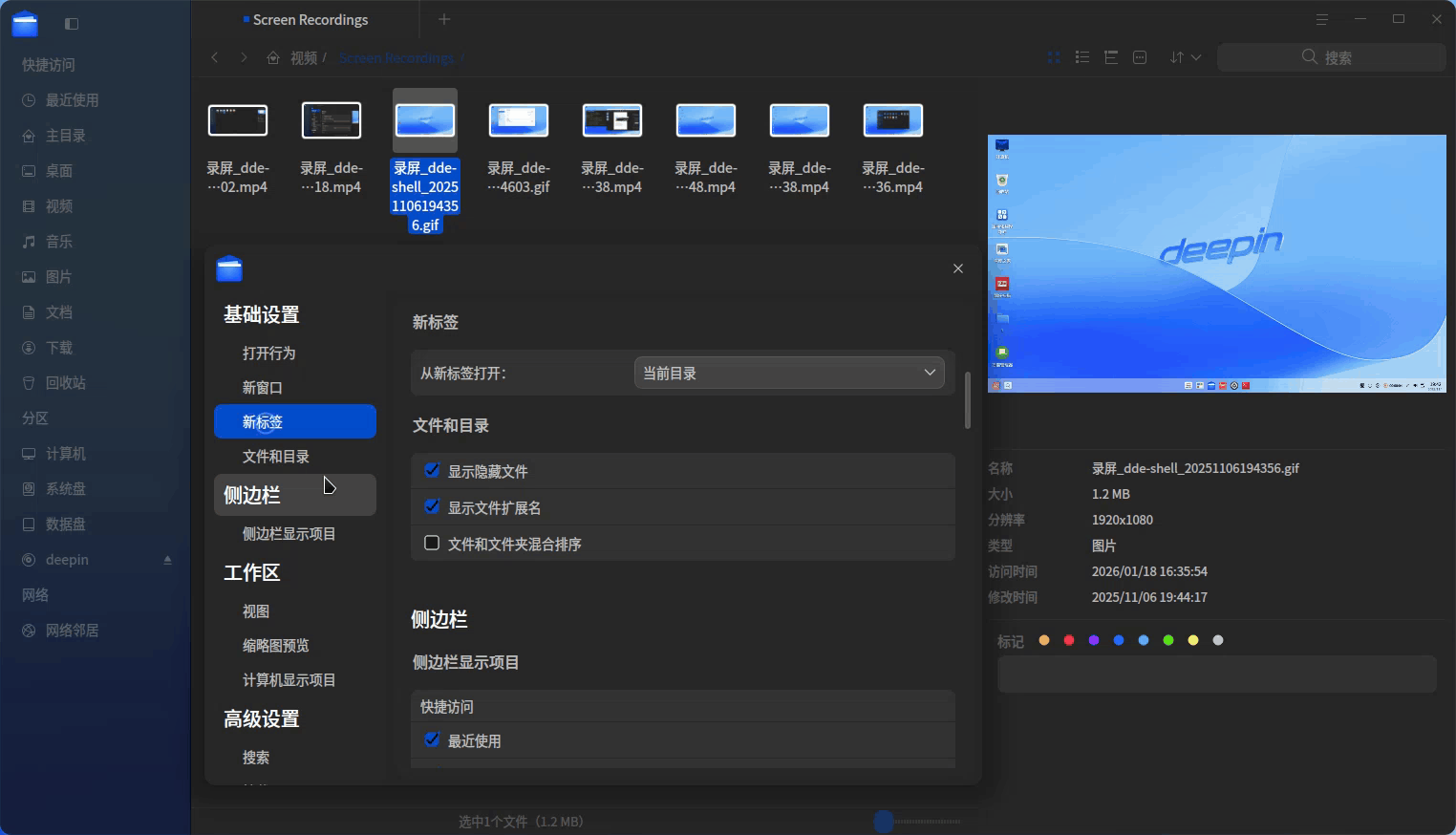Switch to tree view mode
The width and height of the screenshot is (1456, 835).
1110,57
